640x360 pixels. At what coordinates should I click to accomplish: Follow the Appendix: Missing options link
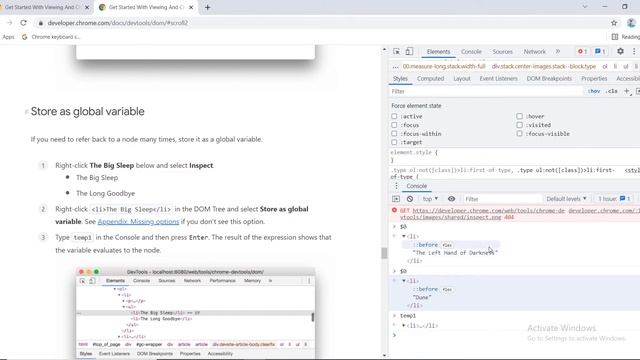(x=138, y=222)
